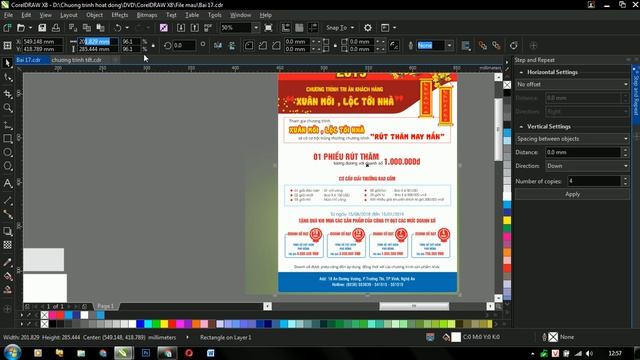
Task: Select the Page 1 tab
Action: coord(105,306)
